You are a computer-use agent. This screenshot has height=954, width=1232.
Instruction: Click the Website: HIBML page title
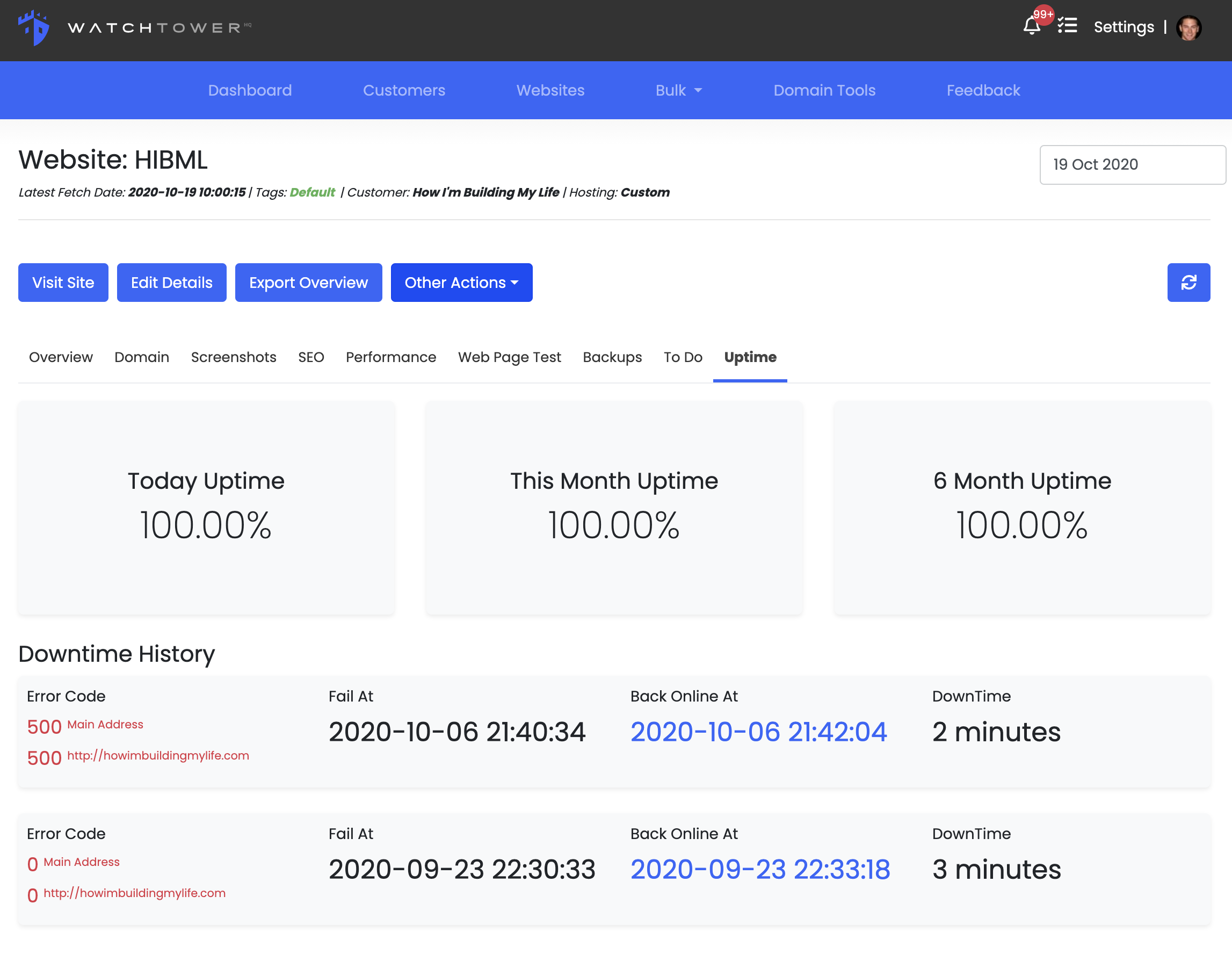[x=113, y=160]
